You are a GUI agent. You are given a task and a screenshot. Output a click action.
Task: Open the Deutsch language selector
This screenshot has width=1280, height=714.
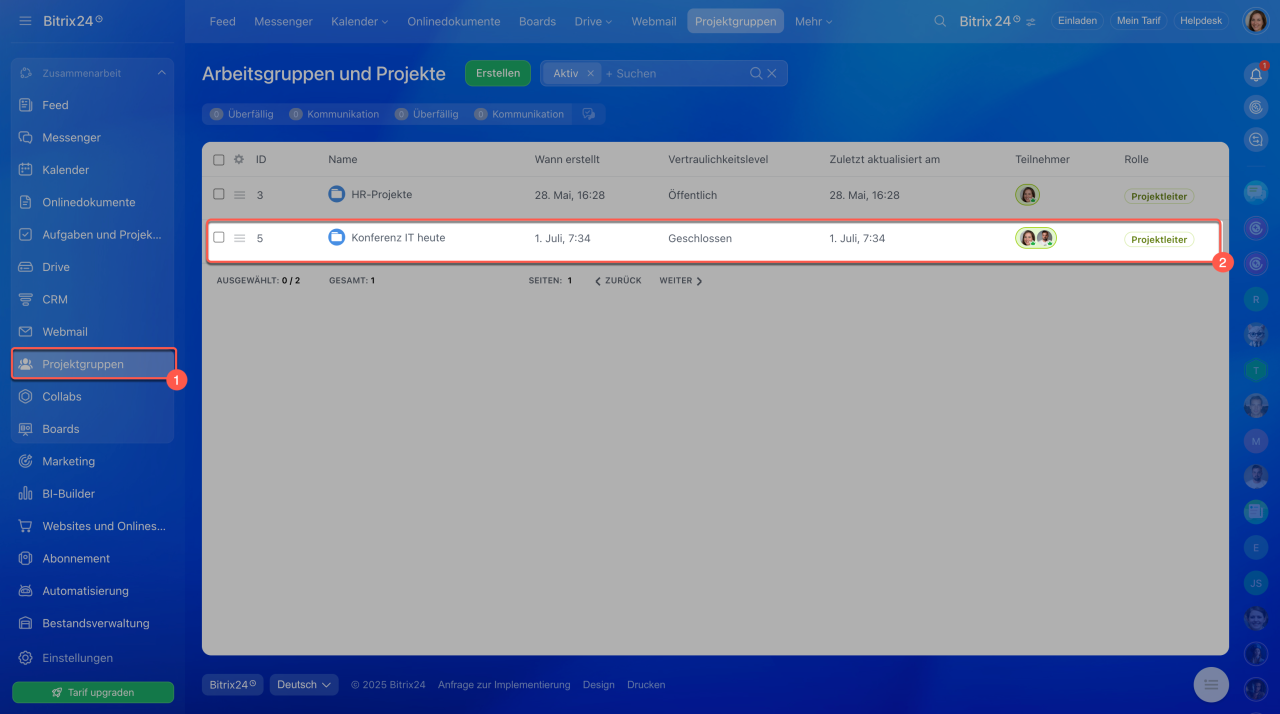coord(304,685)
